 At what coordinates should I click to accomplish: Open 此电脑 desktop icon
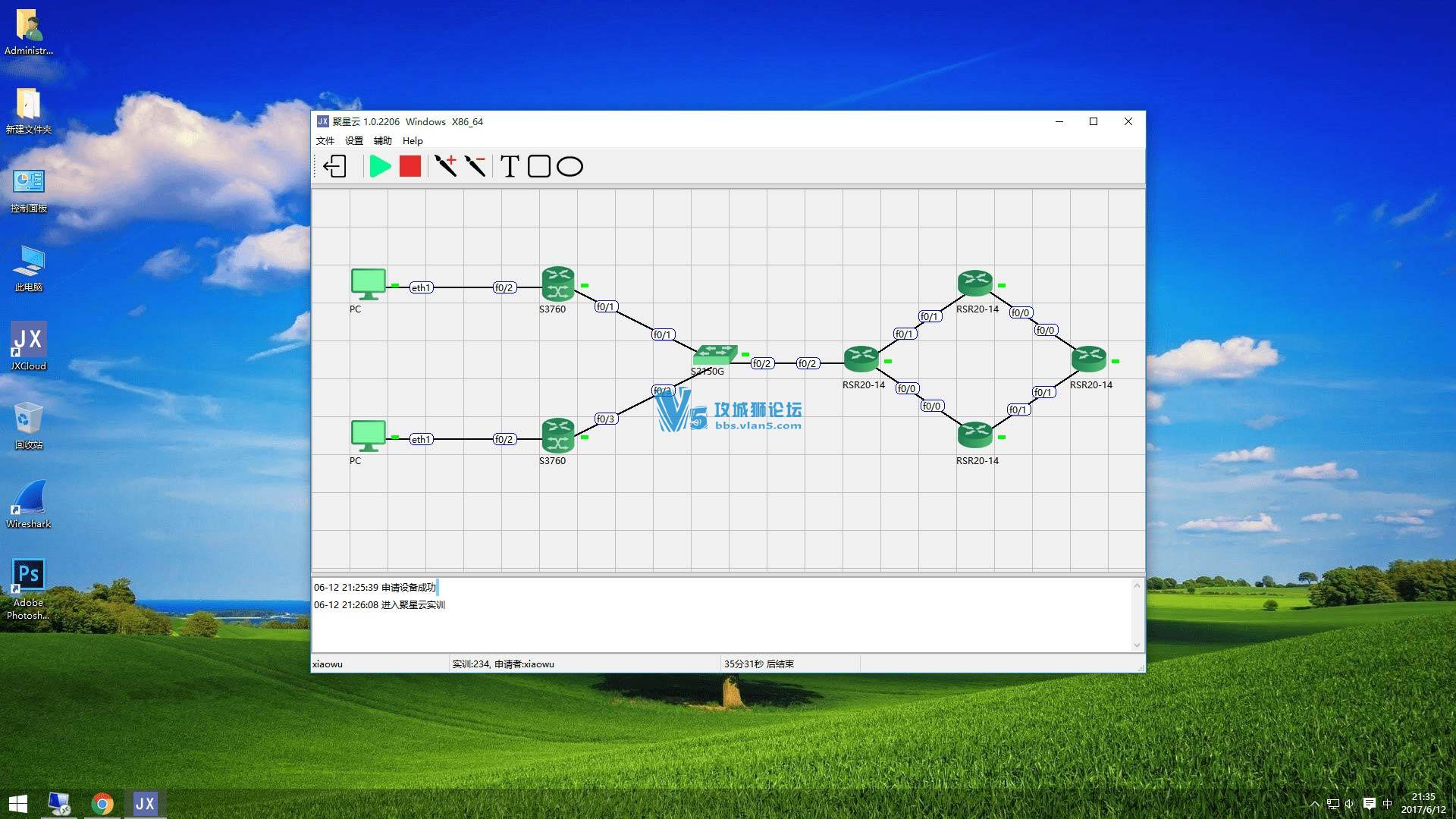[29, 268]
